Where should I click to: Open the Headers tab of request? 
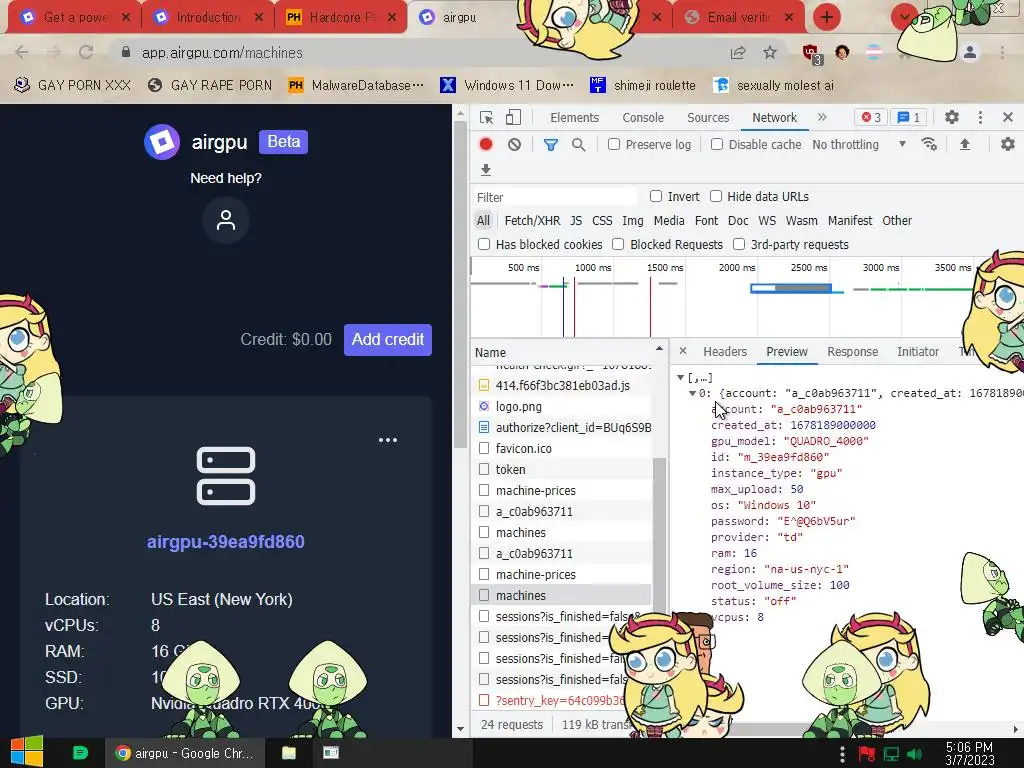click(x=725, y=351)
